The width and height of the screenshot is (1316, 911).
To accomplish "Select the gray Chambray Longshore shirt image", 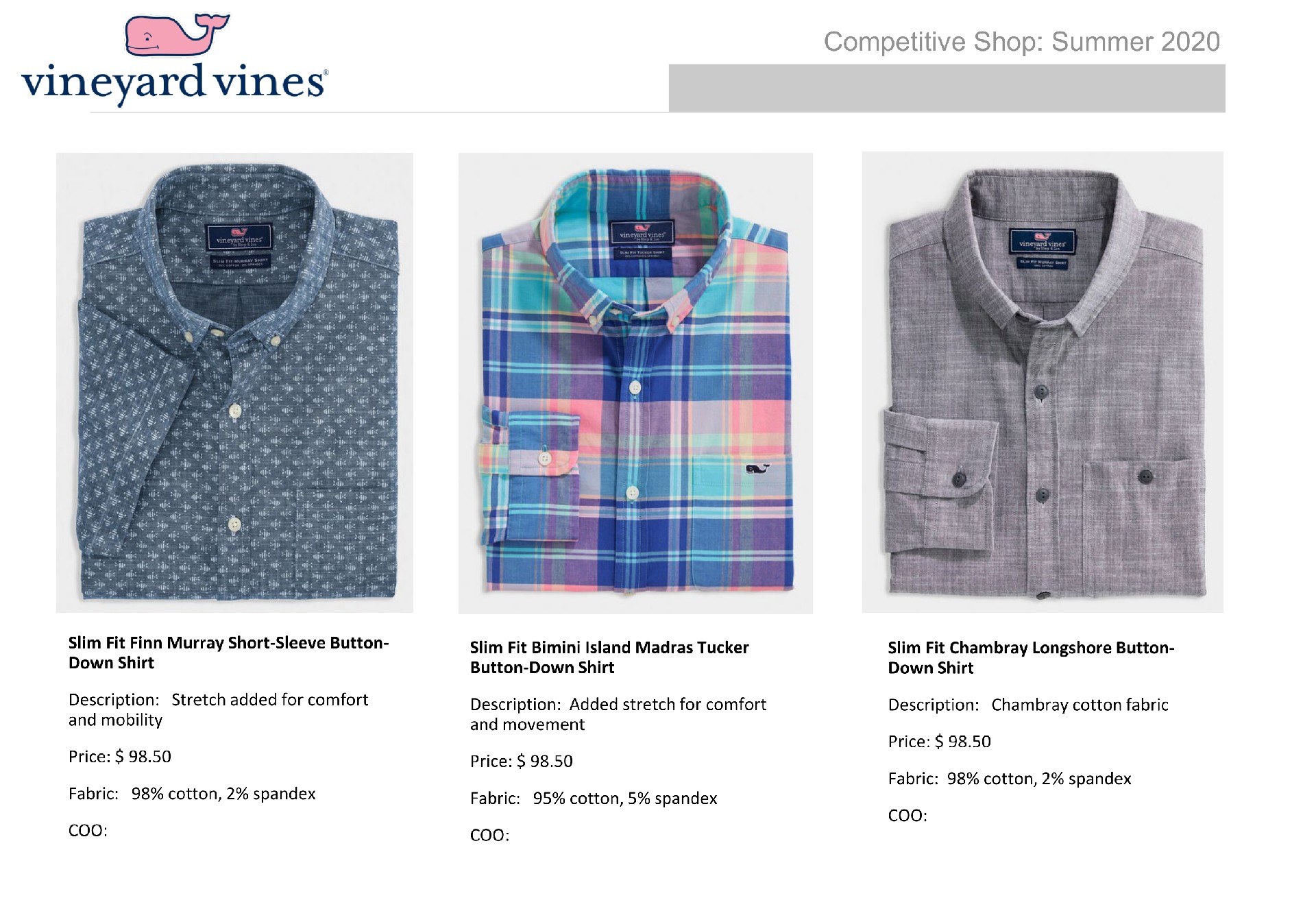I will pyautogui.click(x=1042, y=382).
